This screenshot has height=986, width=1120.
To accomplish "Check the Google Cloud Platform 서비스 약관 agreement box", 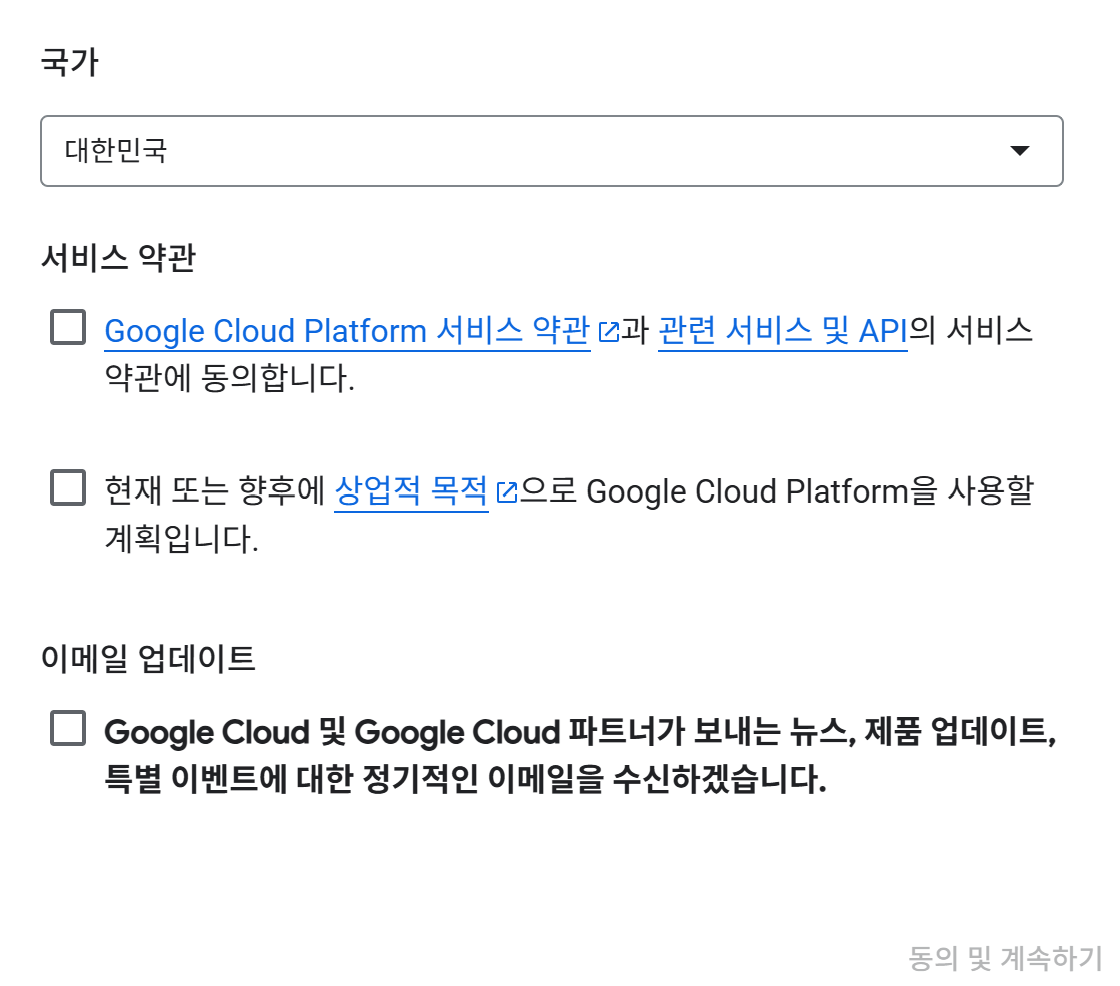I will pos(68,327).
